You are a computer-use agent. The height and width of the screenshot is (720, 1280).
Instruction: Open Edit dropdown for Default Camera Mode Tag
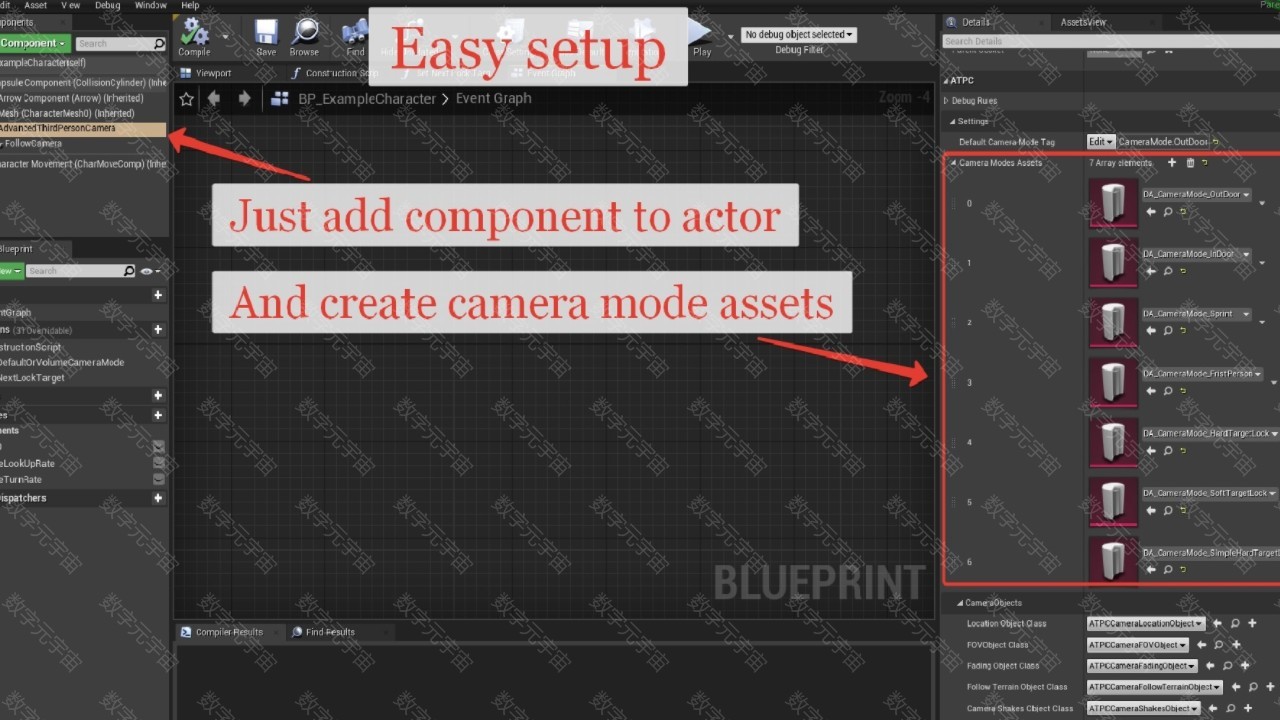pyautogui.click(x=1101, y=142)
